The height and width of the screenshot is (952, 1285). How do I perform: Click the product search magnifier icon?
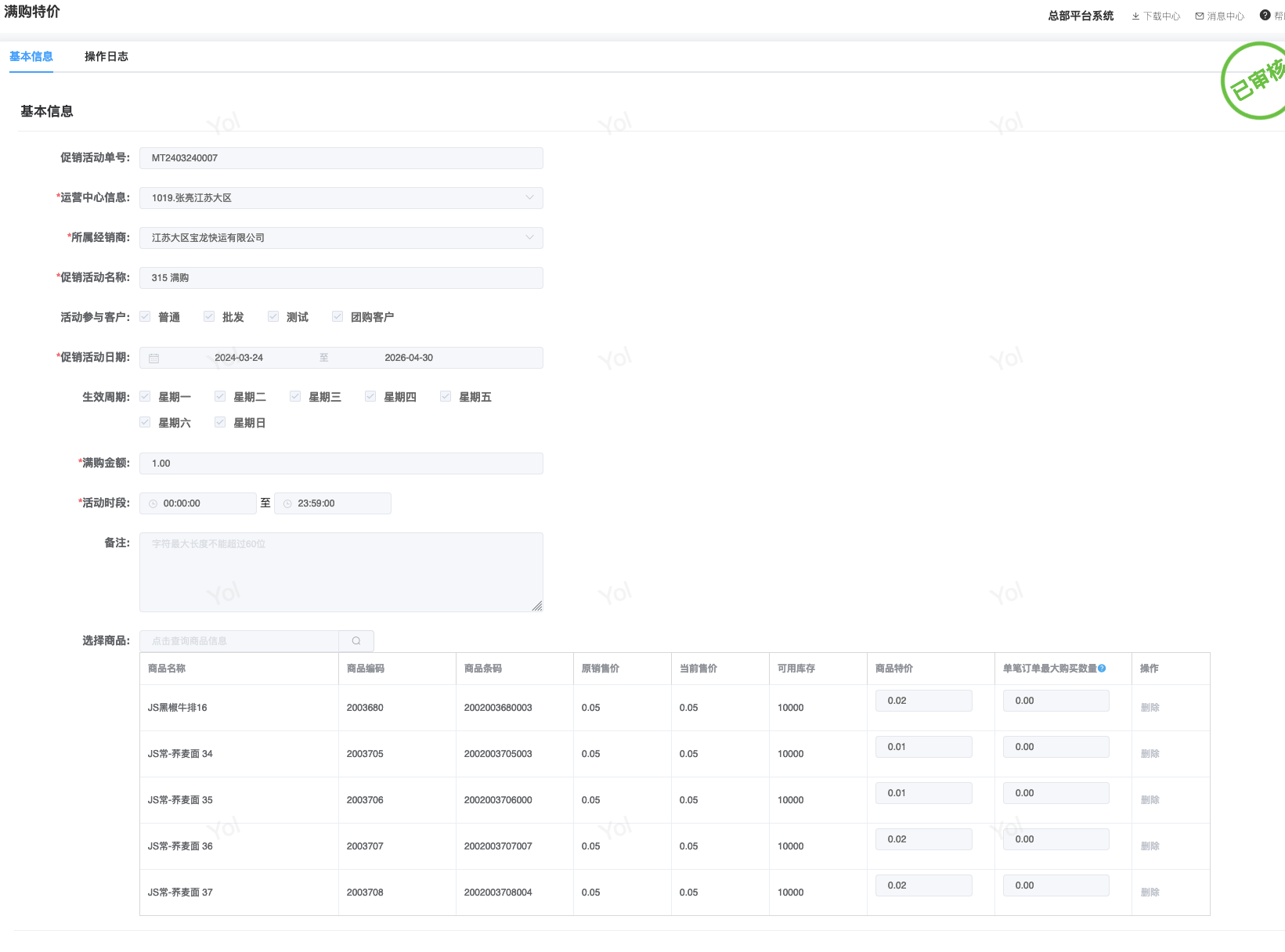coord(356,641)
